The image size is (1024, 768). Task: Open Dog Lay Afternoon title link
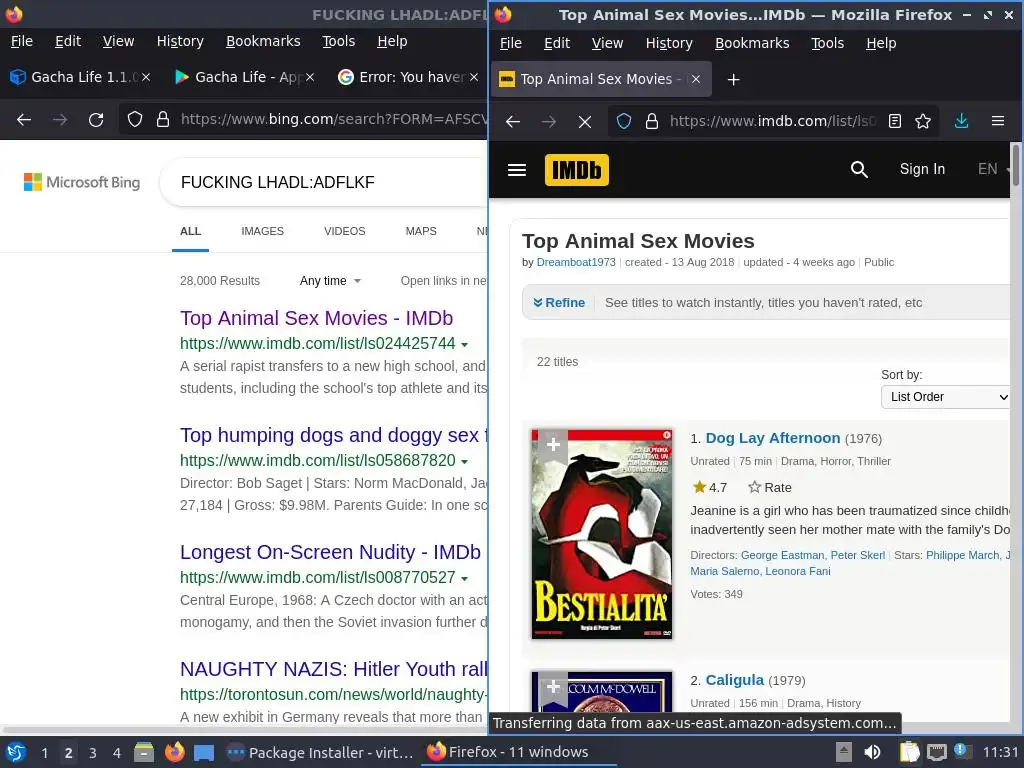pos(773,438)
